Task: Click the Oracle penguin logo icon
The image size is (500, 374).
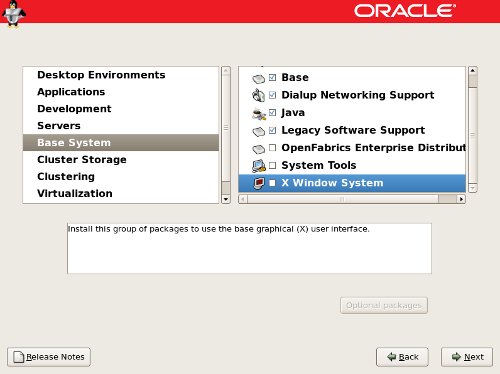Action: [x=14, y=13]
